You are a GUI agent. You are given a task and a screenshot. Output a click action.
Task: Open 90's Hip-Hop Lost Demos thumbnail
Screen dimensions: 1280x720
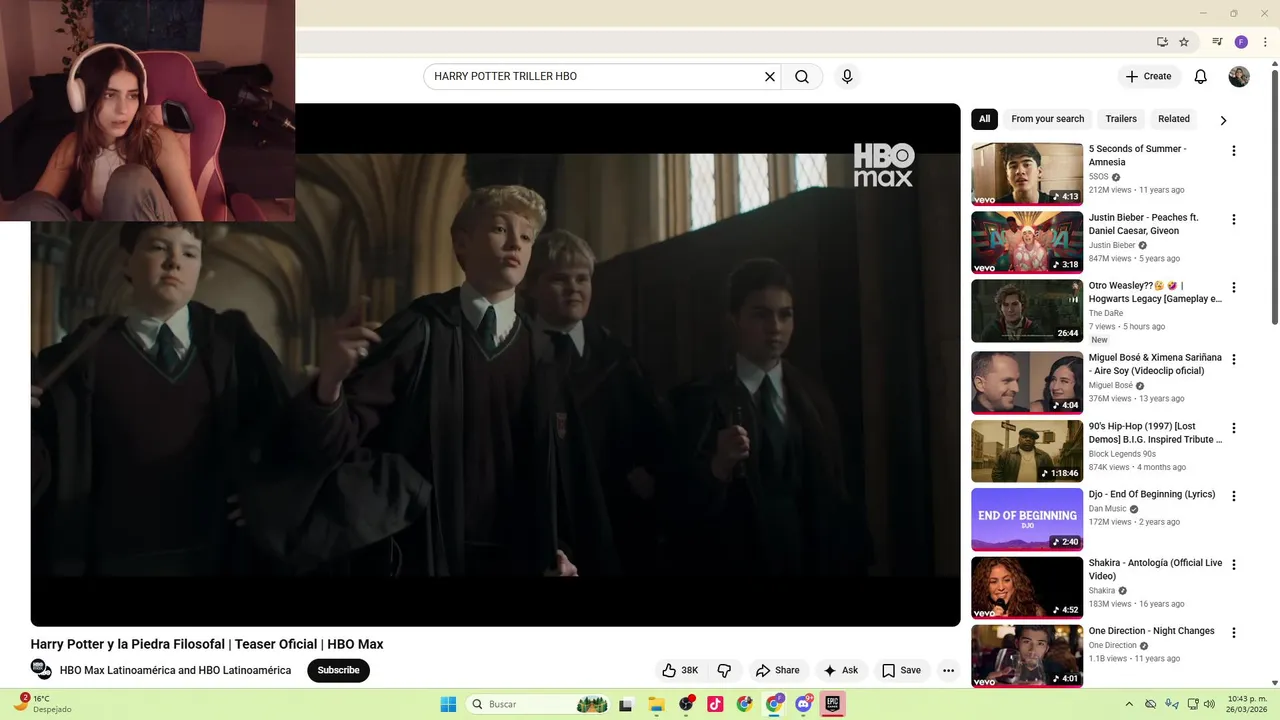[1027, 451]
